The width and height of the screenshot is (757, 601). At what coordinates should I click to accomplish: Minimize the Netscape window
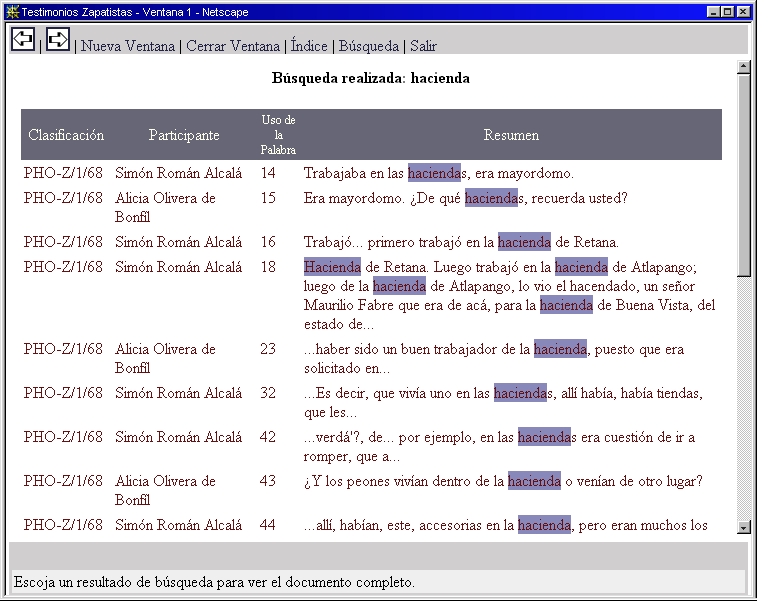pos(713,11)
